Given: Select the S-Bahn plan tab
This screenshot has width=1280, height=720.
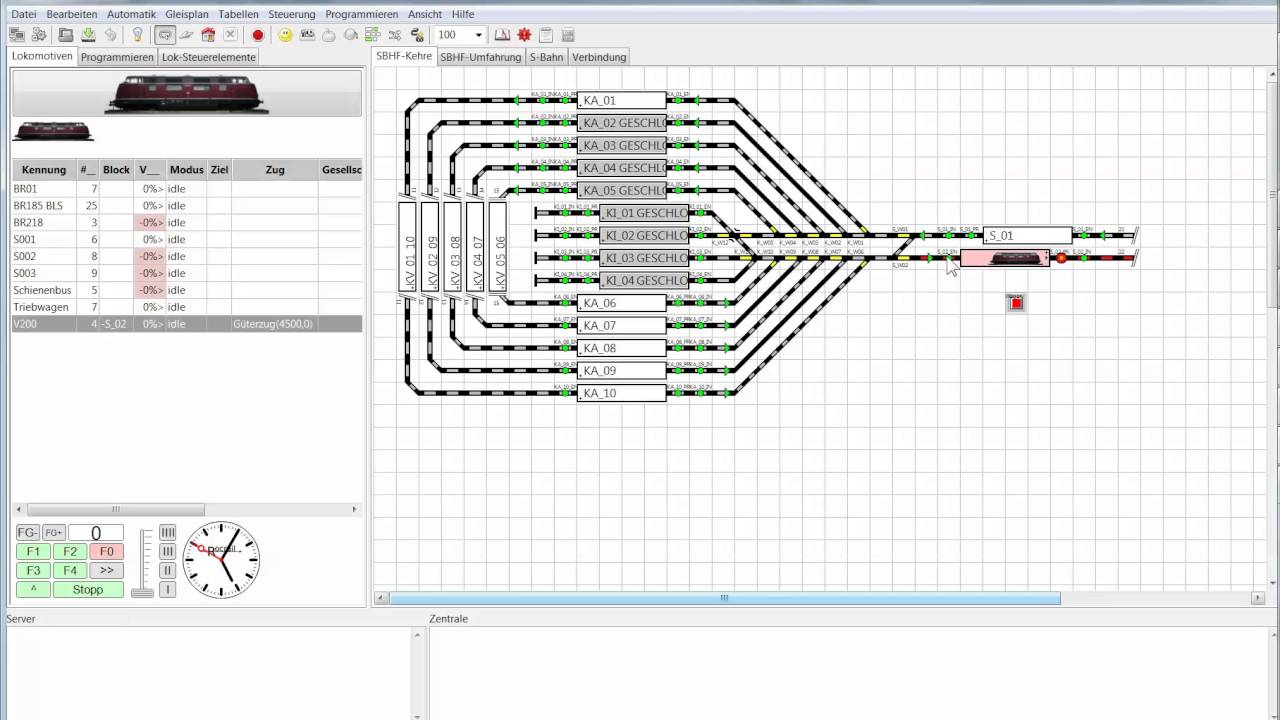Looking at the screenshot, I should point(547,57).
